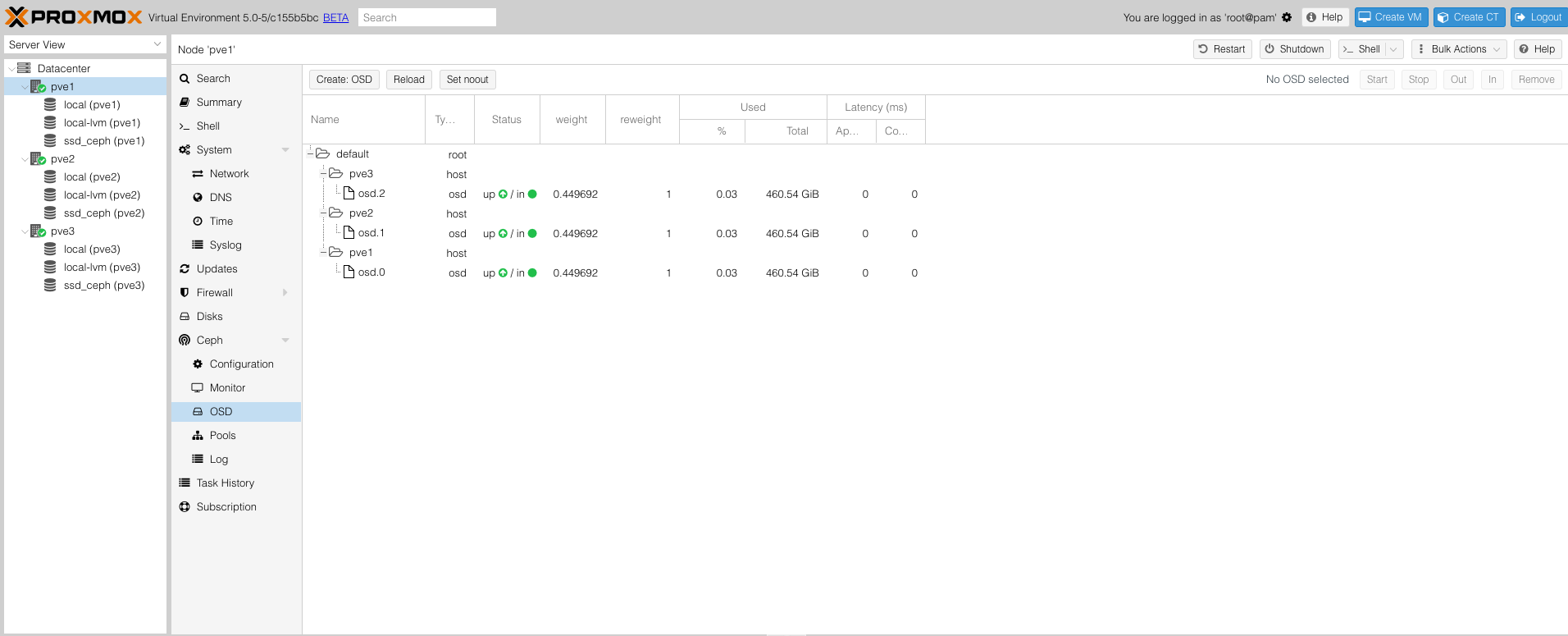Click the default root folder icon
Image resolution: width=1568 pixels, height=636 pixels.
(x=322, y=153)
